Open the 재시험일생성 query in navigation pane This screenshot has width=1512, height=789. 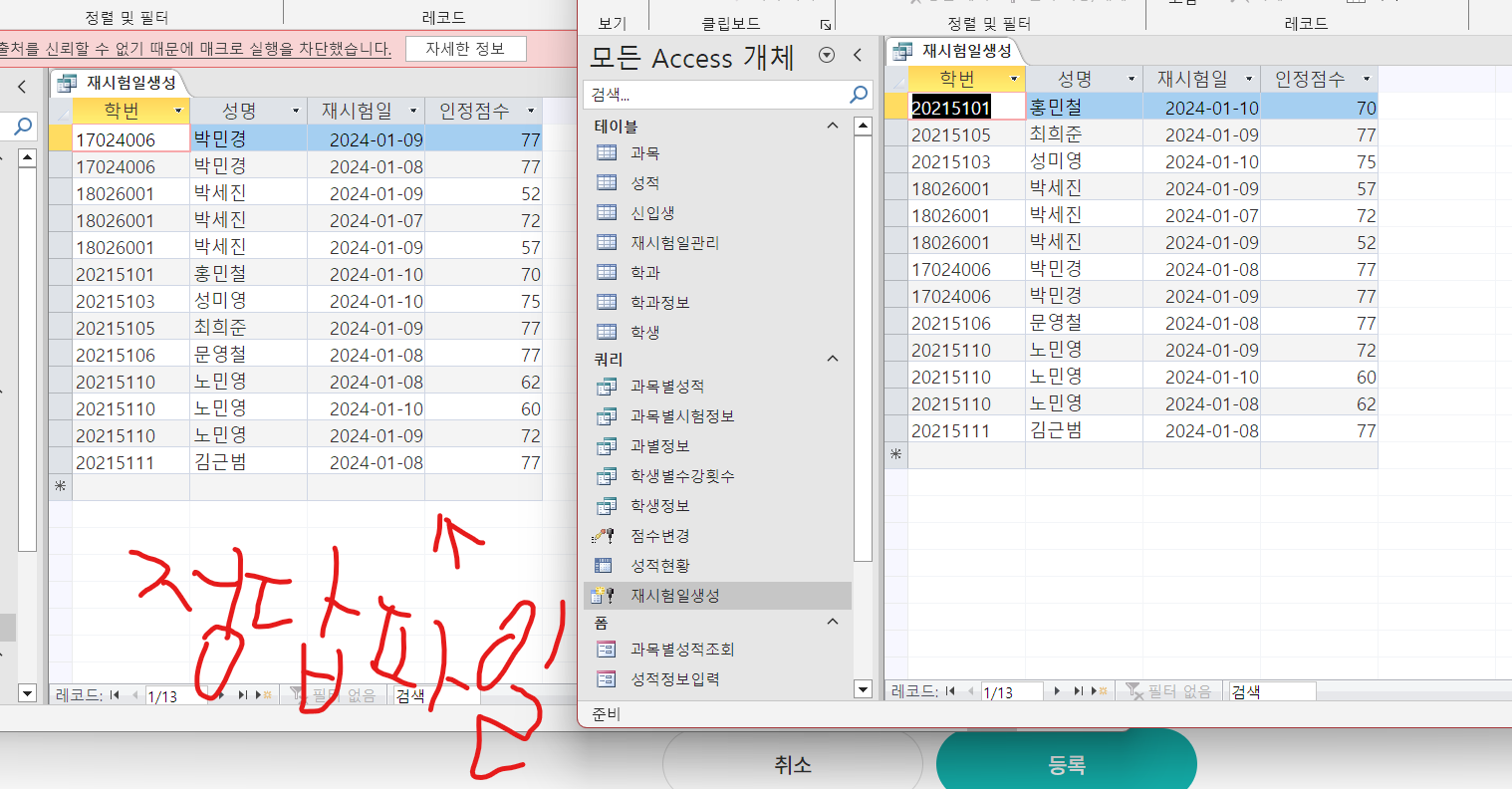(674, 596)
